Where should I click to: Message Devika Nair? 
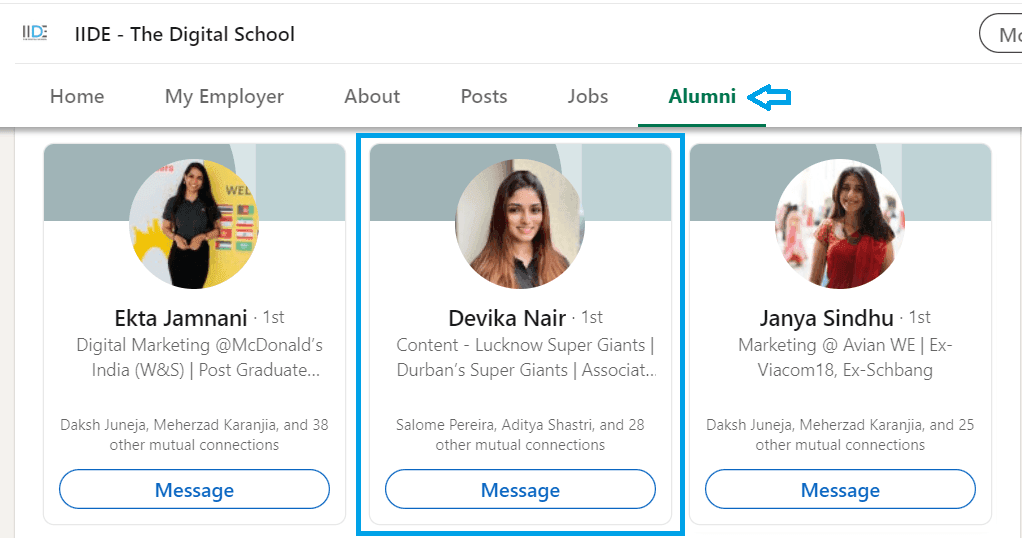pos(520,490)
